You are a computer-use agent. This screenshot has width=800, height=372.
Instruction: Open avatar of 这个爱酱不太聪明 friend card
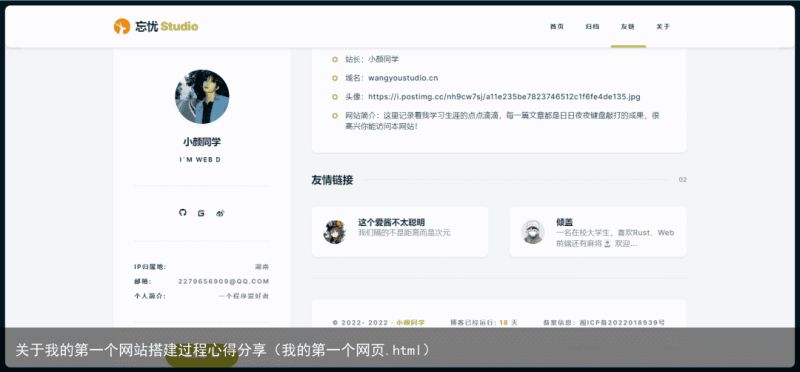pos(335,232)
